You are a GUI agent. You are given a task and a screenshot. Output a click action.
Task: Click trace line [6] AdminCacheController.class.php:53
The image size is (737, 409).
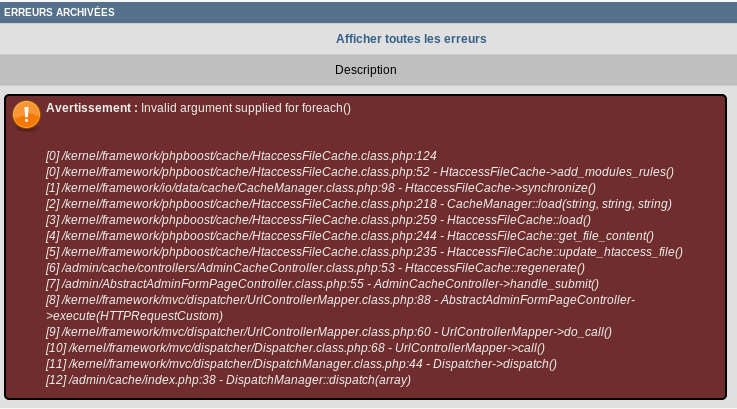point(315,268)
